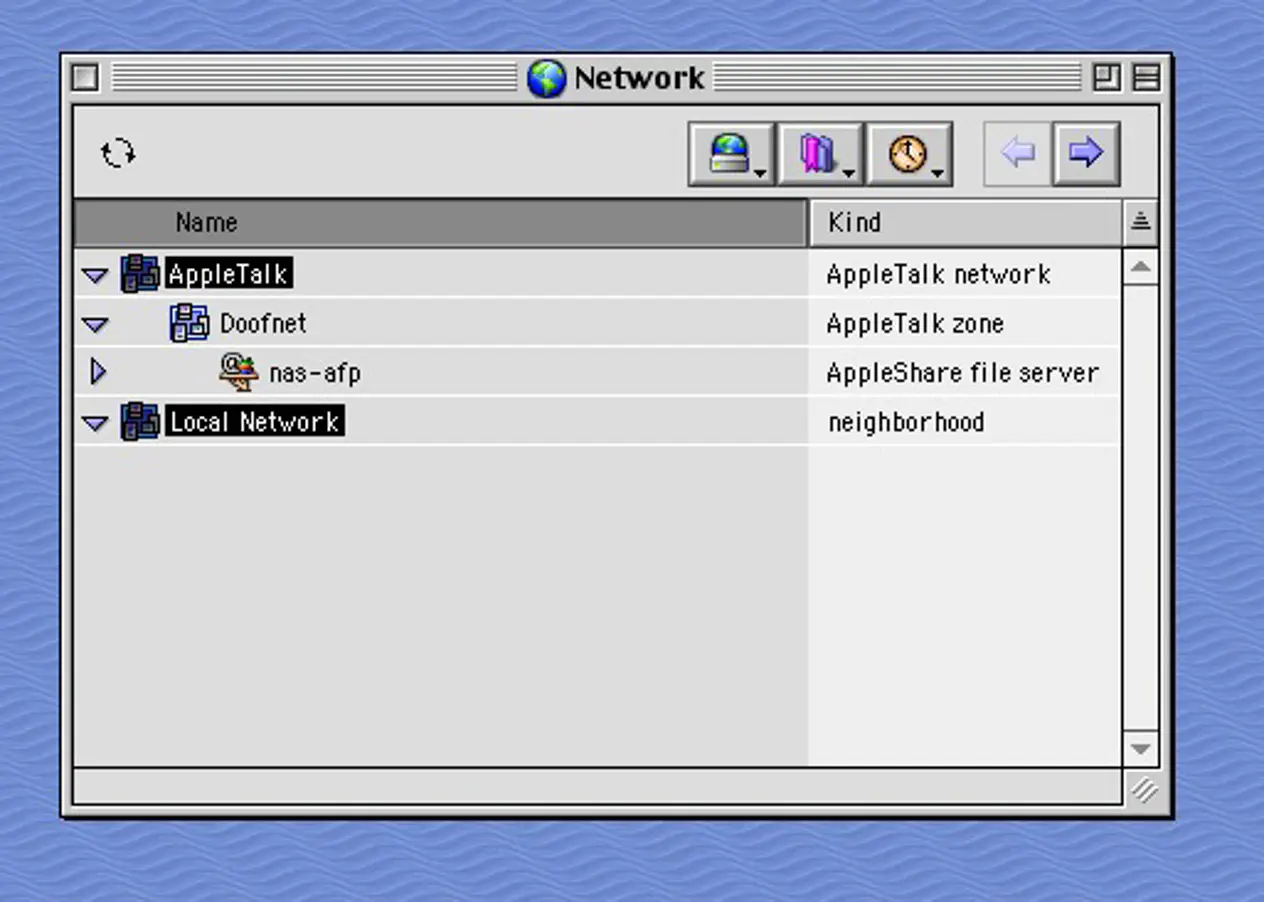Sort by the Name column header
The width and height of the screenshot is (1264, 902).
coord(440,222)
